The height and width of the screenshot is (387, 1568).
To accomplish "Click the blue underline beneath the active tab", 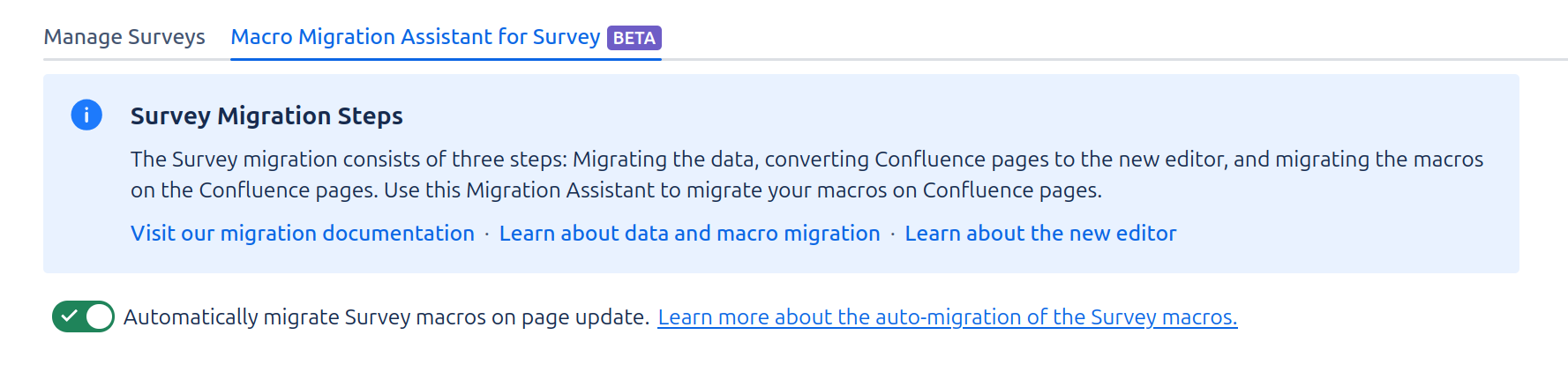I will [x=446, y=59].
